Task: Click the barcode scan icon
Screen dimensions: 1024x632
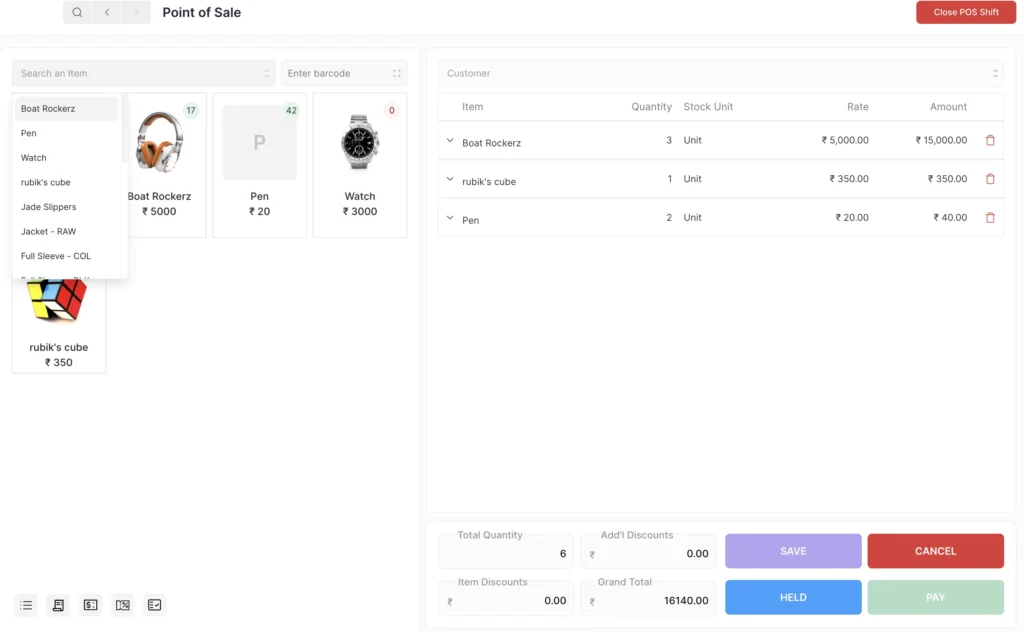Action: [396, 73]
